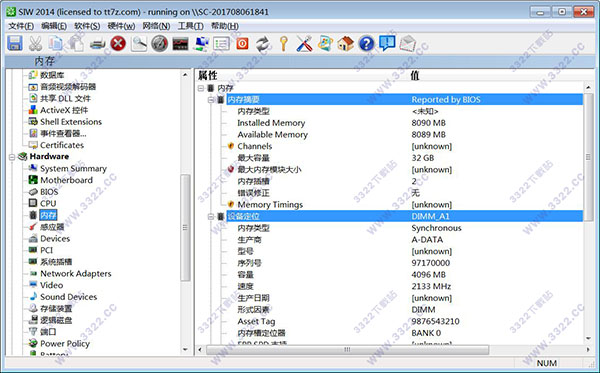
Task: Click the left tree vertical scrollbar thumb
Action: tap(185, 228)
